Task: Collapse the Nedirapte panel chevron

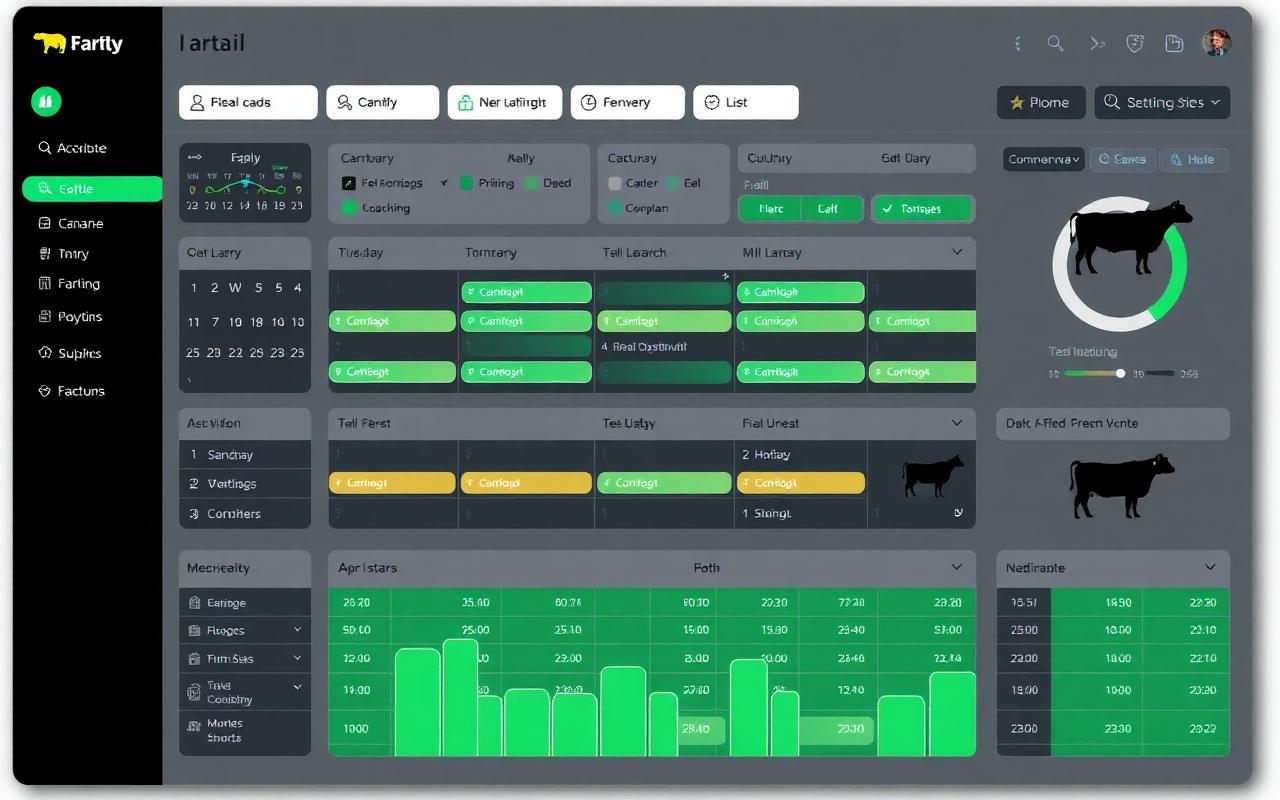Action: pos(1210,567)
